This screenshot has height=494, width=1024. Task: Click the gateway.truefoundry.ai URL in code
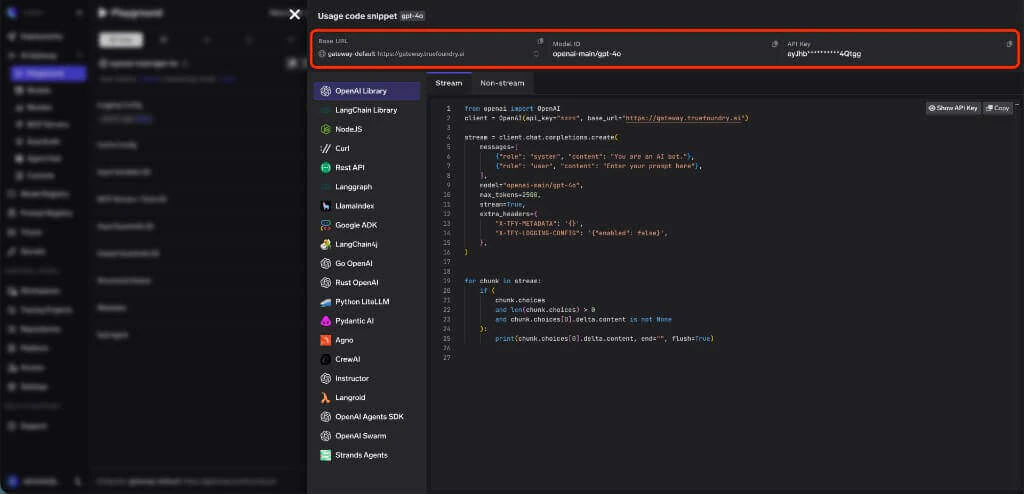tap(685, 118)
